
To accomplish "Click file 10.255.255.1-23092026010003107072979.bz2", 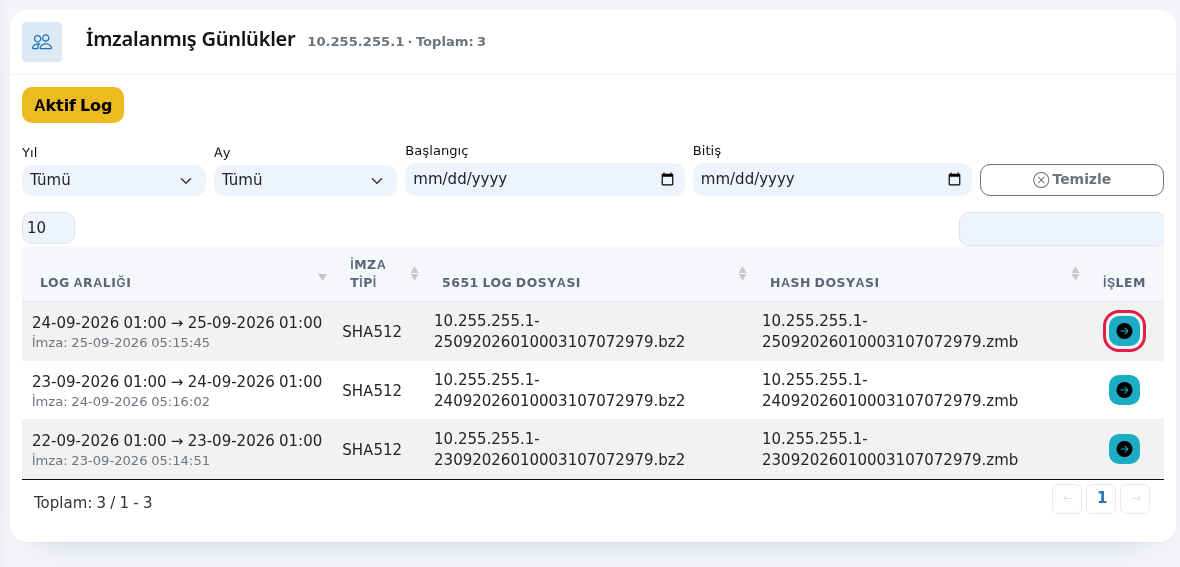I will 559,449.
